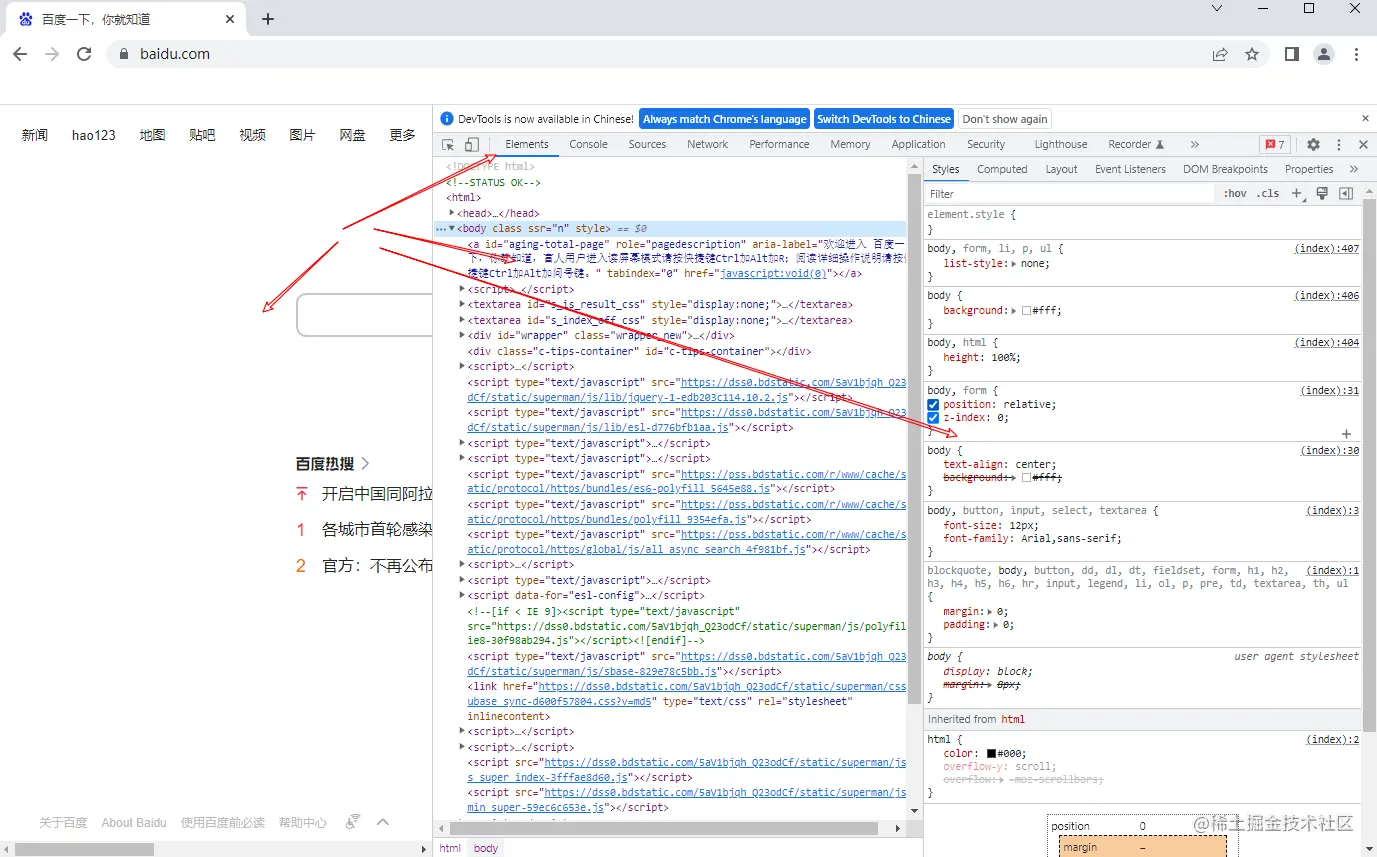Click the 百度热搜 arrow

(365, 464)
